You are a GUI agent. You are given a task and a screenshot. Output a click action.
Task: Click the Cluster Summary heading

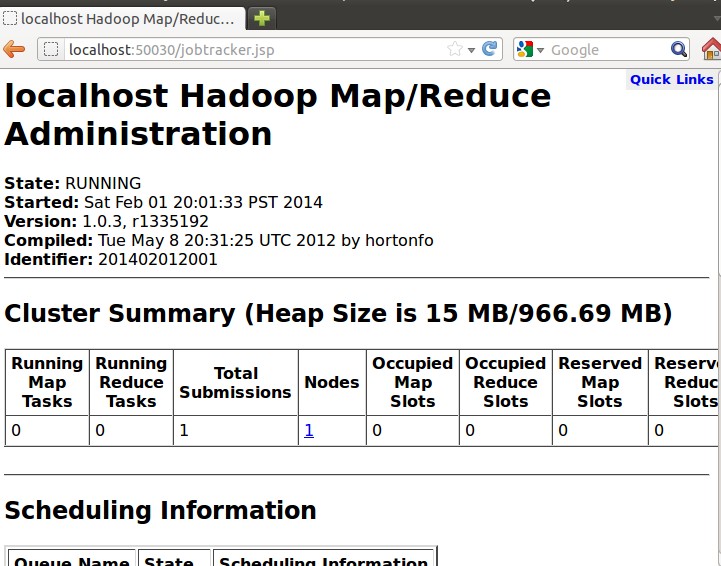click(x=338, y=314)
